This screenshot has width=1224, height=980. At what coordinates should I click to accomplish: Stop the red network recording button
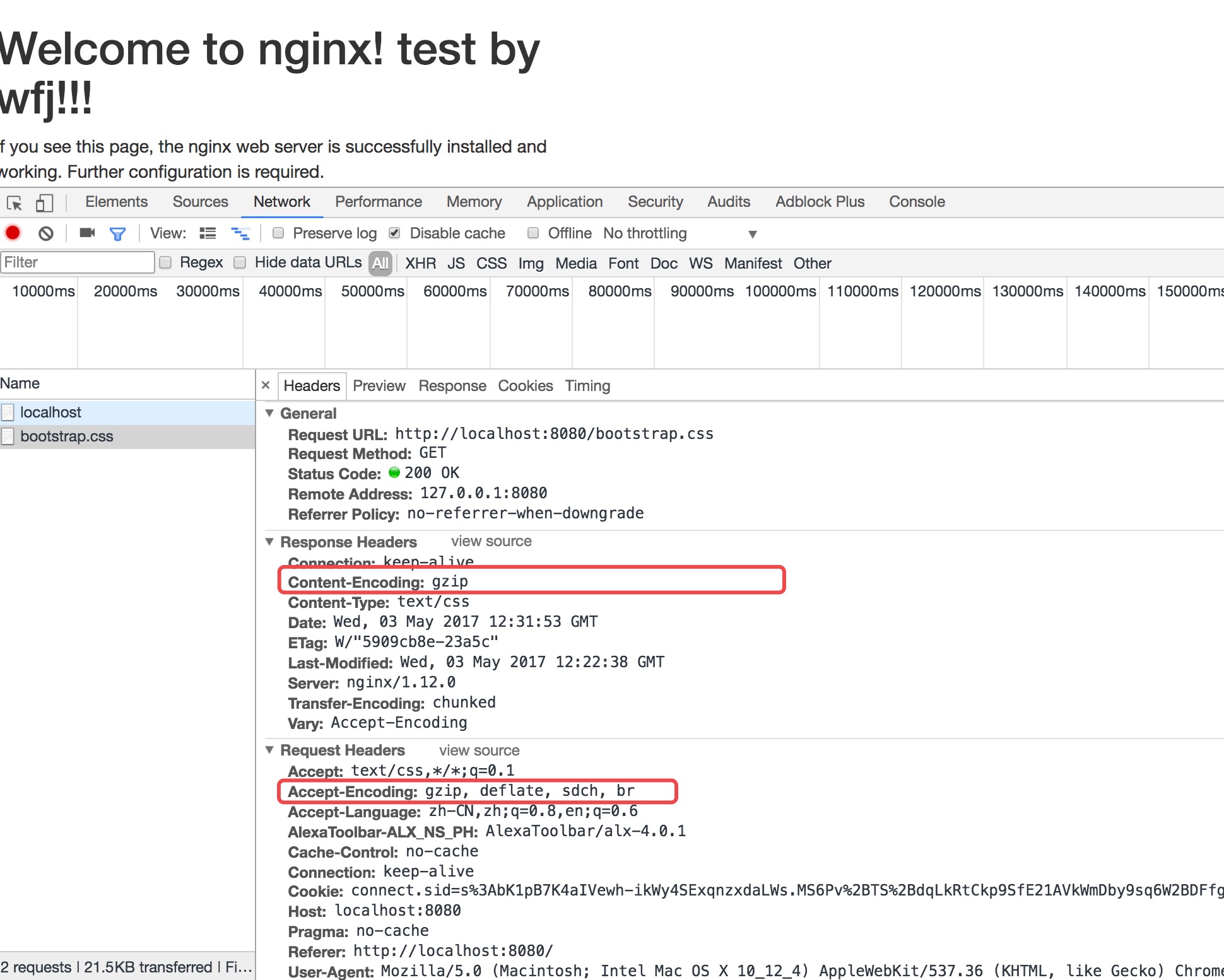tap(13, 233)
